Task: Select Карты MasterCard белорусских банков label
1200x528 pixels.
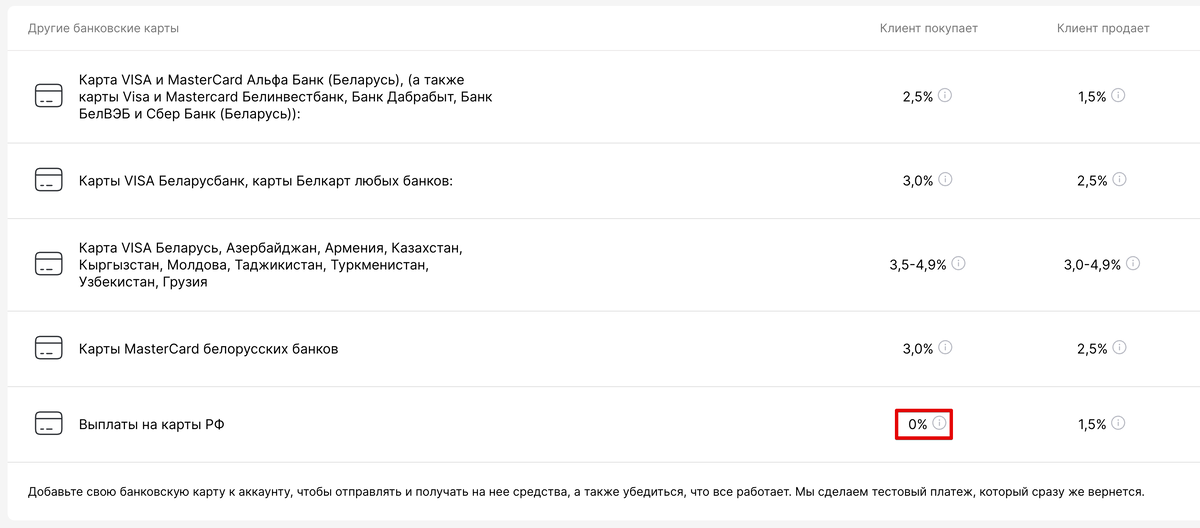Action: [209, 349]
